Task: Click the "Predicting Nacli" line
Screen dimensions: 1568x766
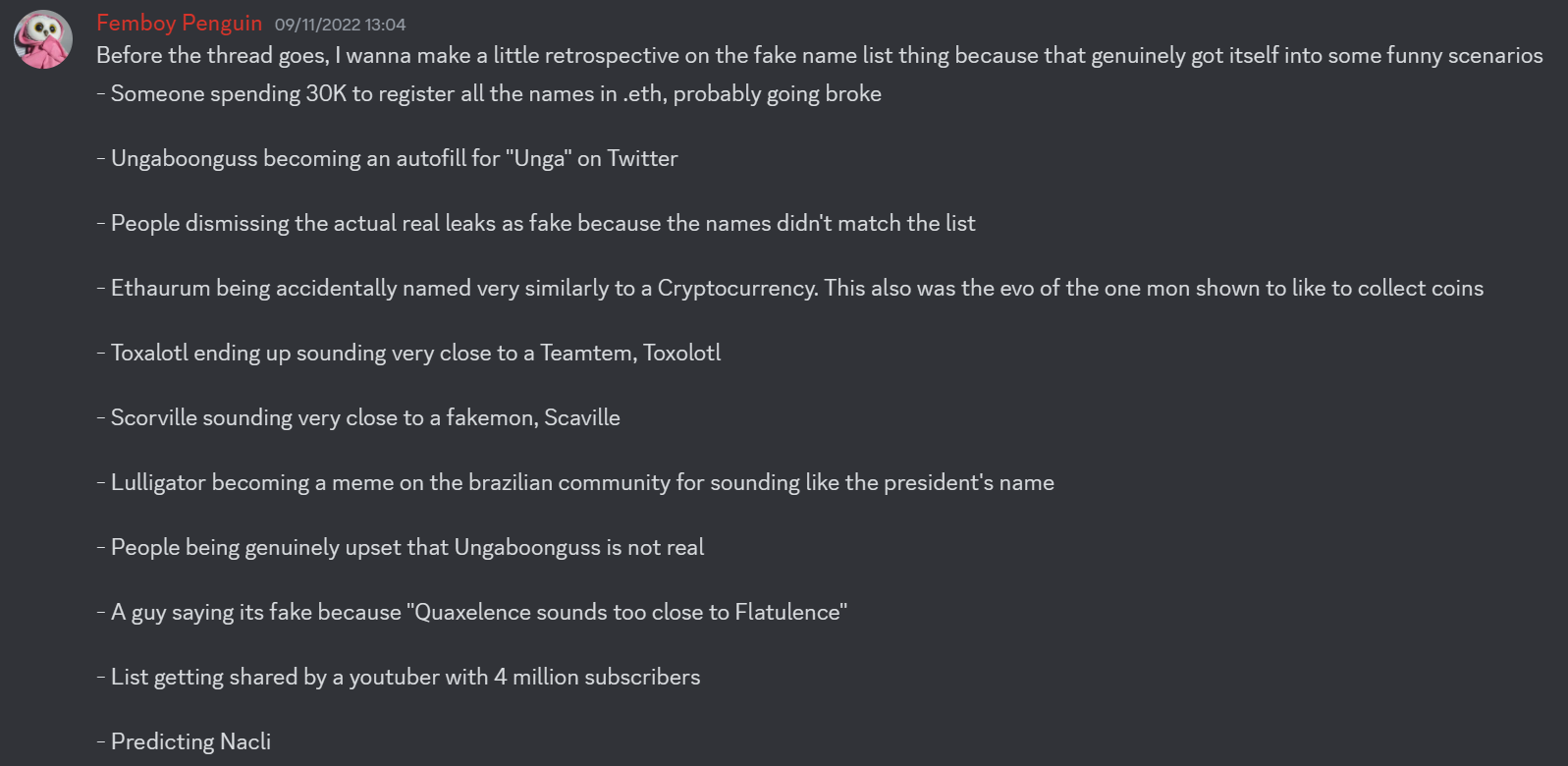Action: [189, 741]
